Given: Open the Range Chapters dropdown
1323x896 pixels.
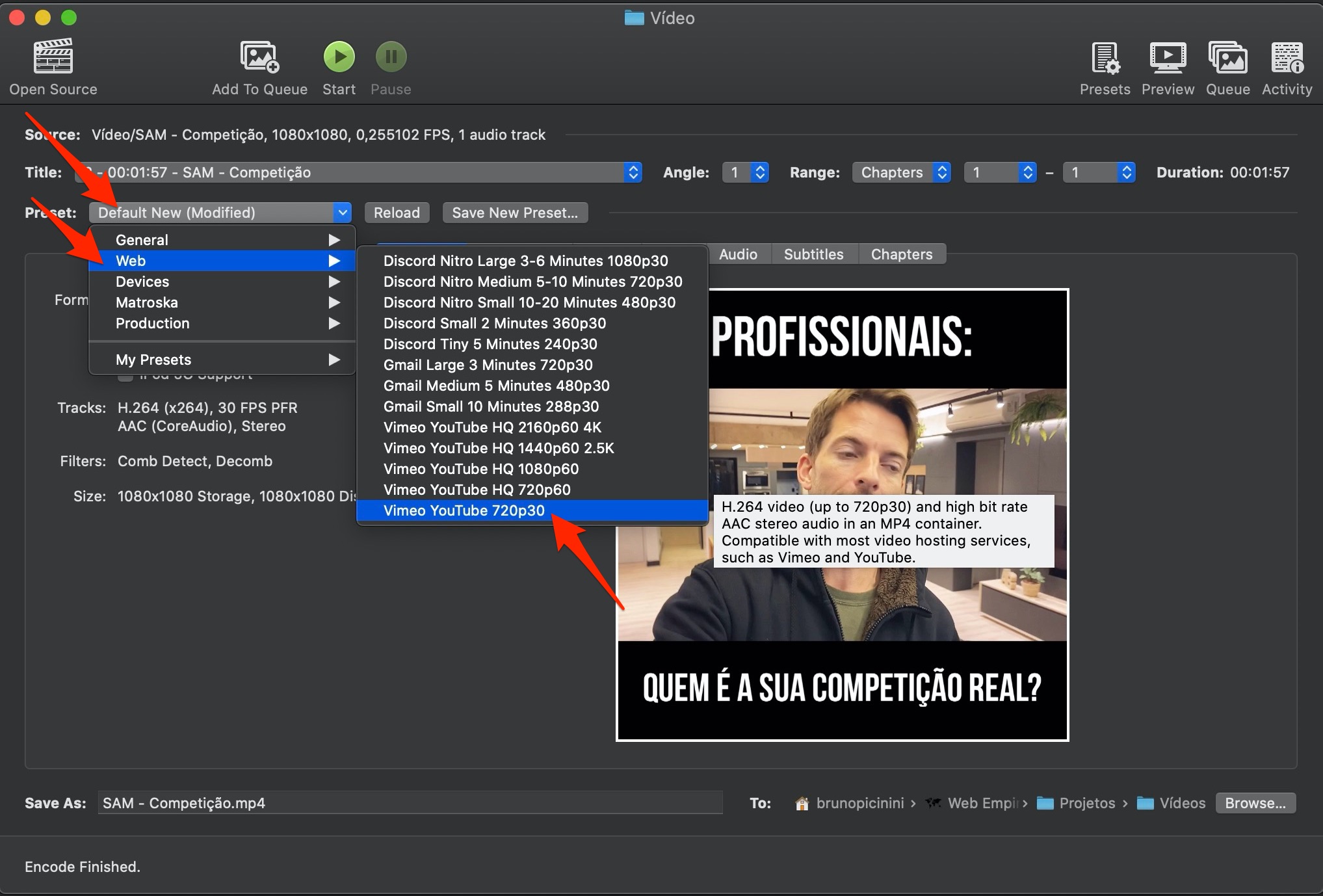Looking at the screenshot, I should pos(901,172).
